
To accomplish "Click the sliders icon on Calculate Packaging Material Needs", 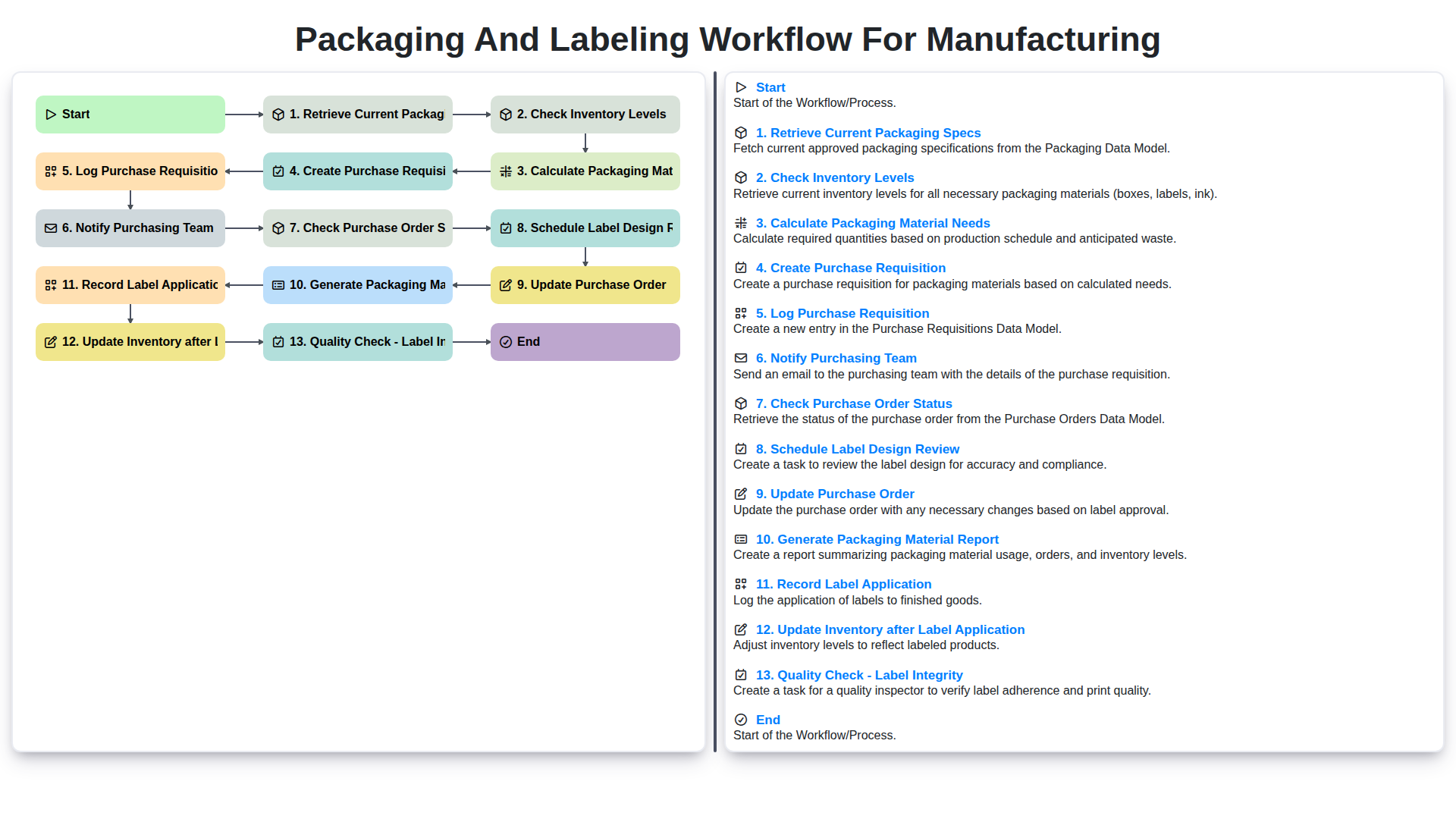I will point(506,171).
